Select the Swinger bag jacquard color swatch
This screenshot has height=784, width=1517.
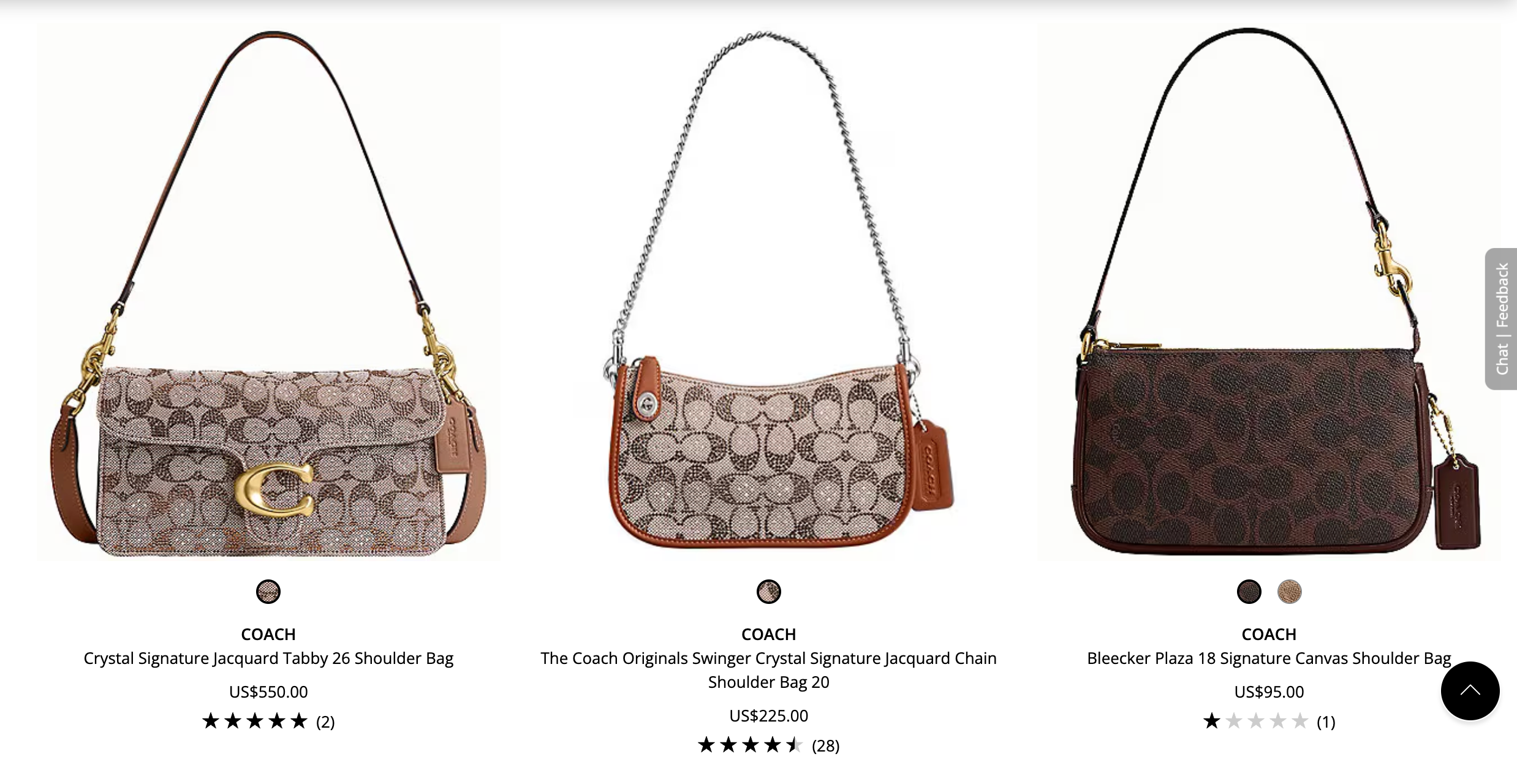[769, 592]
